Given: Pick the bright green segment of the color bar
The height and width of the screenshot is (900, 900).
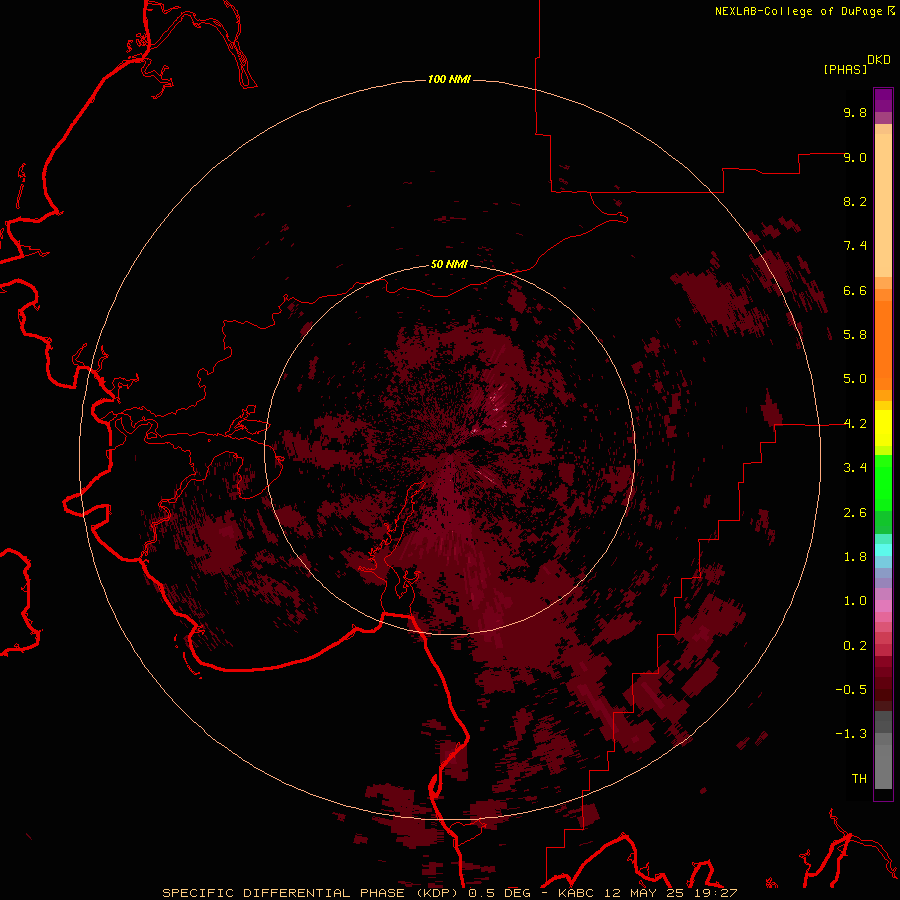Looking at the screenshot, I should [x=883, y=483].
